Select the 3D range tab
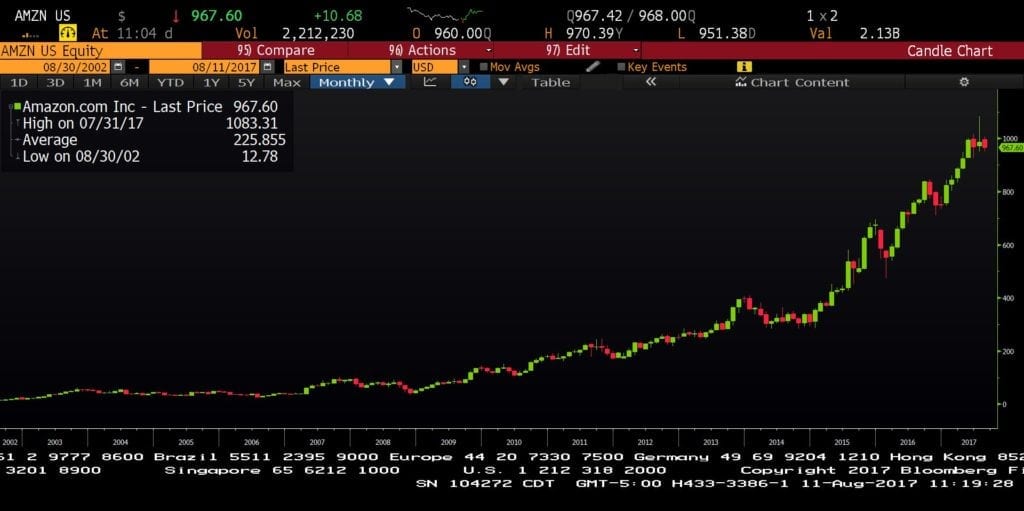Screen dimensions: 1024x511 coord(56,82)
